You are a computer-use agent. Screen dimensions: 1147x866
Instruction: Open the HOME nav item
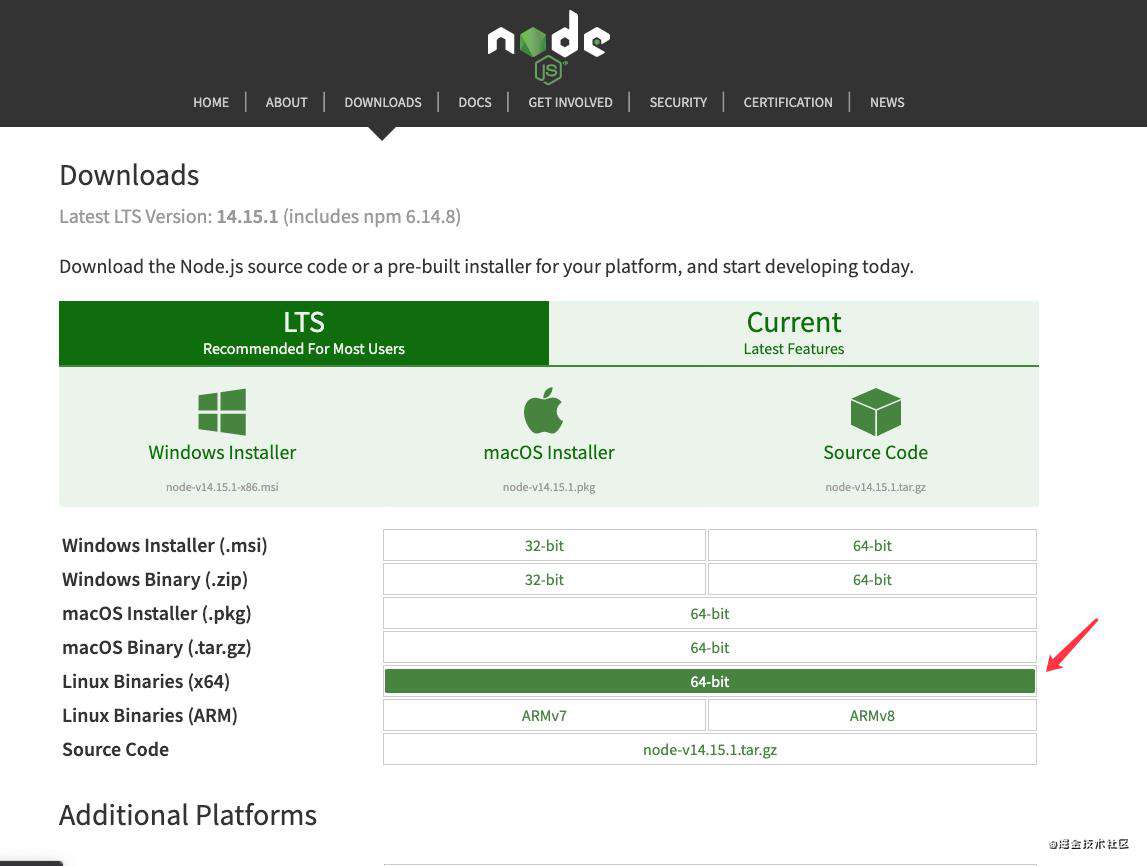point(211,102)
